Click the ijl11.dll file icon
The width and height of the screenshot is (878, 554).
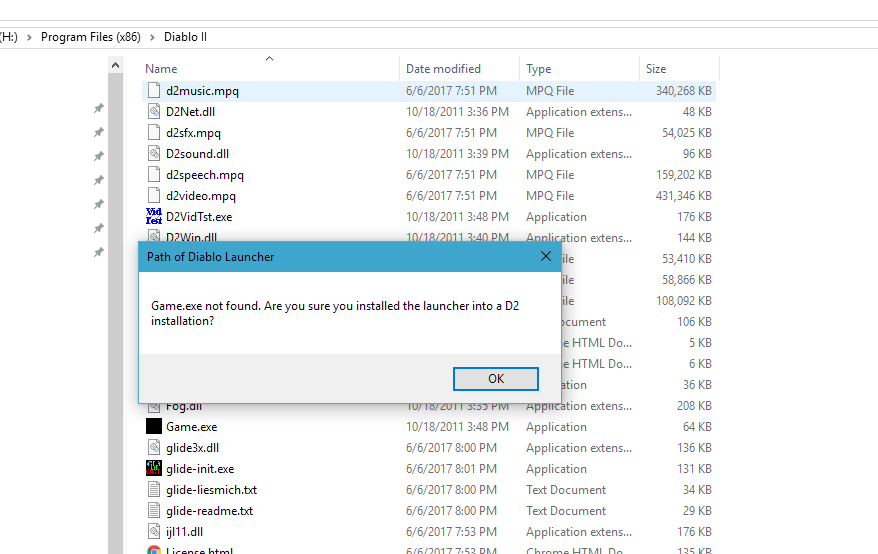point(154,532)
